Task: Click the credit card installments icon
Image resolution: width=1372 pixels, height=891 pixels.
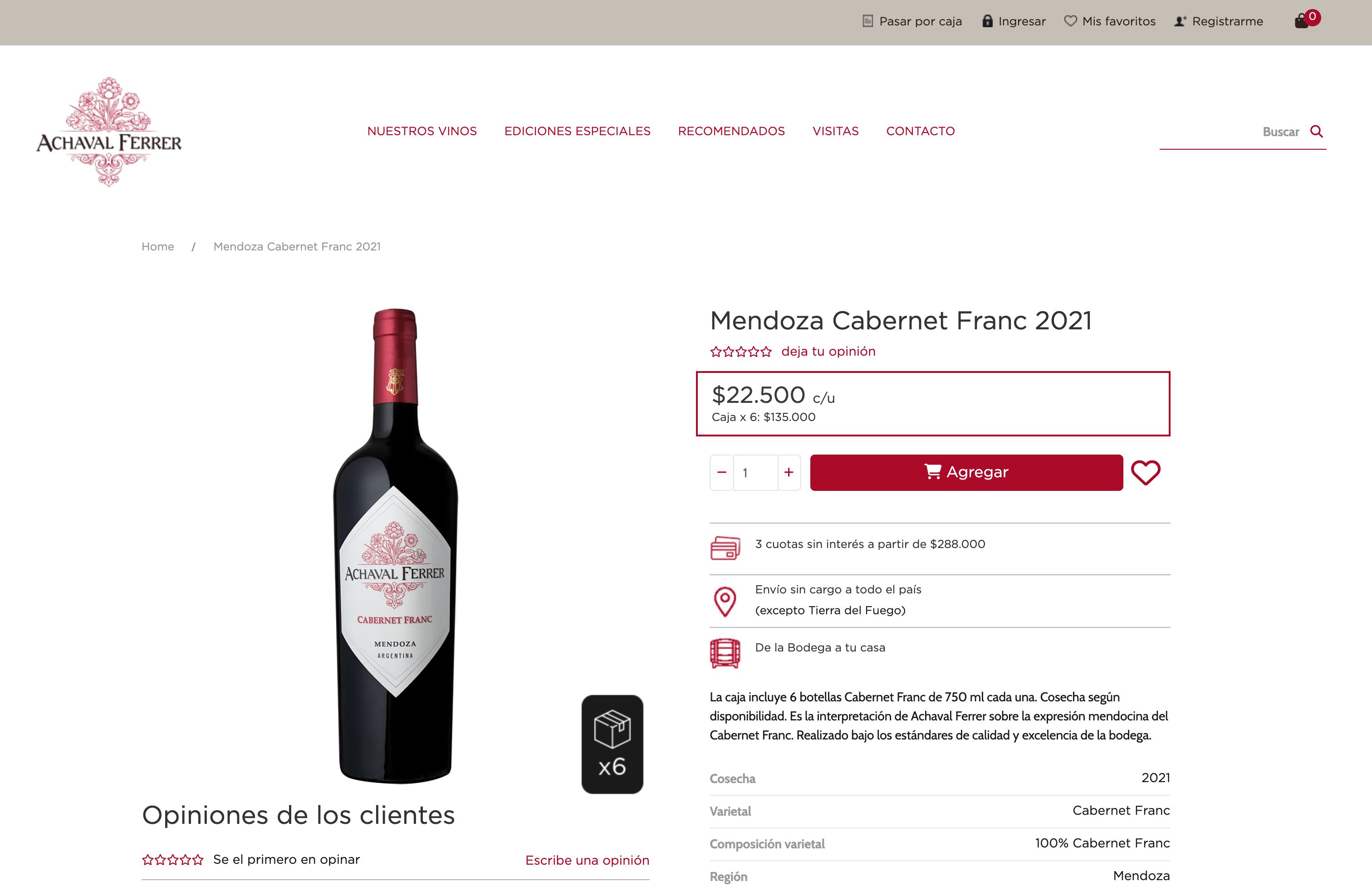Action: tap(725, 548)
